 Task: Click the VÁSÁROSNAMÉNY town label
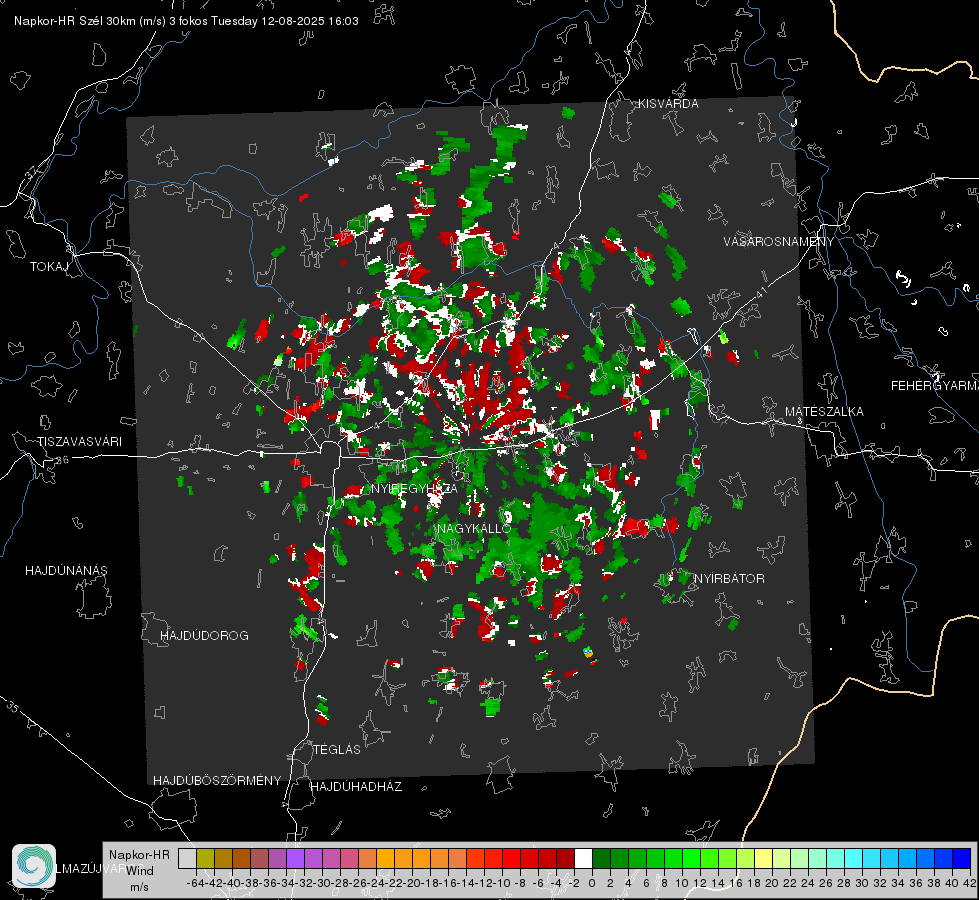pyautogui.click(x=779, y=242)
